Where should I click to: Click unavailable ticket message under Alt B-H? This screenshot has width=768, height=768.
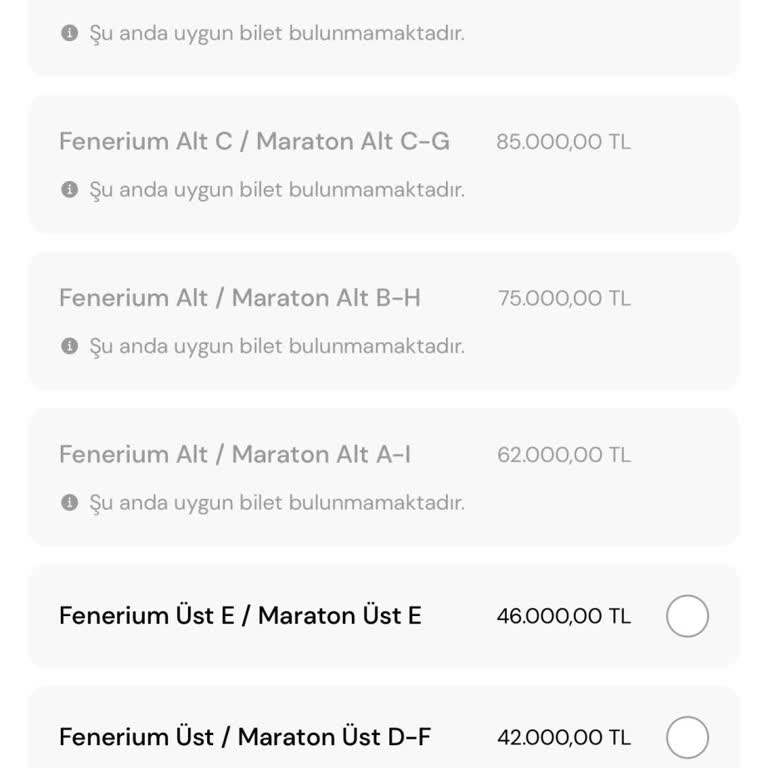click(x=277, y=346)
